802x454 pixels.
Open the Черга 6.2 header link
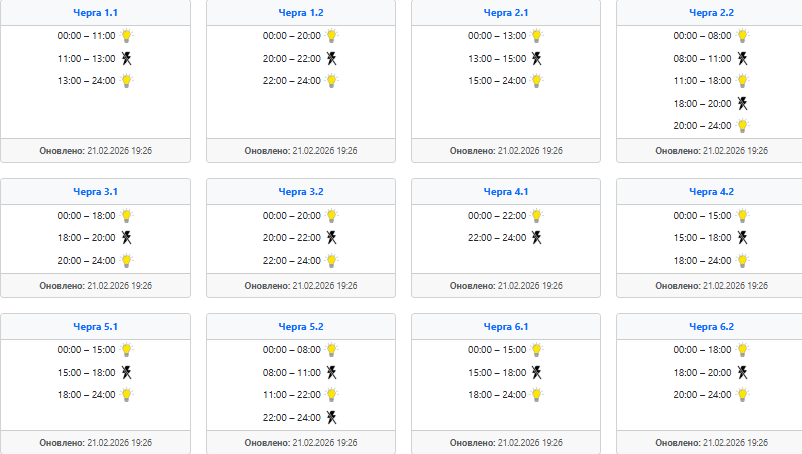pos(712,326)
